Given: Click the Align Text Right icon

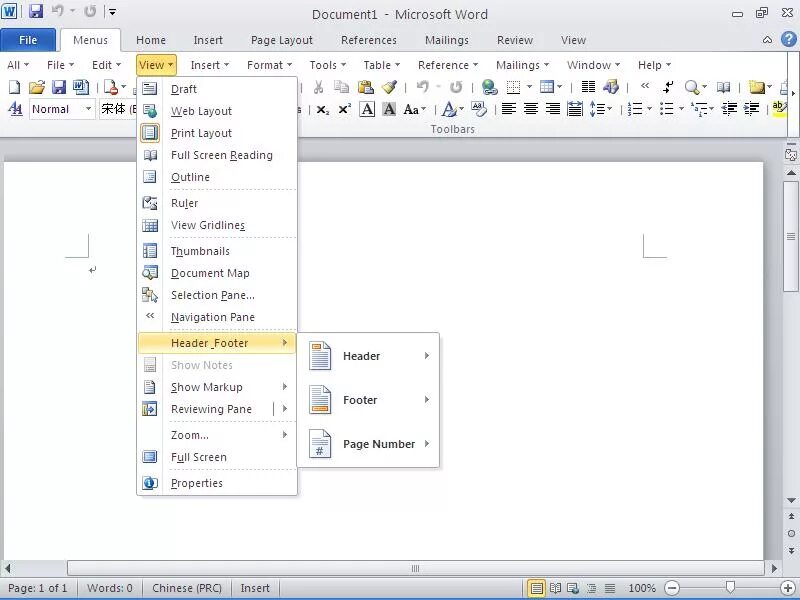Looking at the screenshot, I should 553,109.
